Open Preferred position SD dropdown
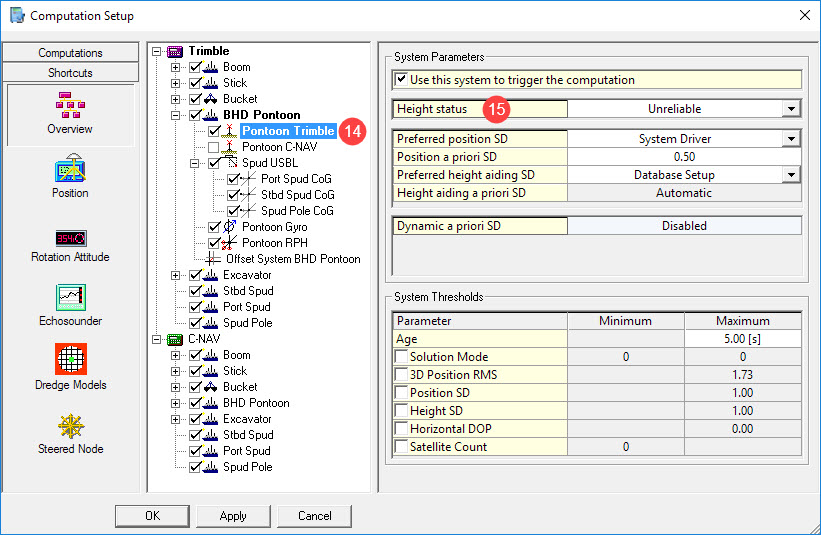Image resolution: width=821 pixels, height=535 pixels. (791, 139)
